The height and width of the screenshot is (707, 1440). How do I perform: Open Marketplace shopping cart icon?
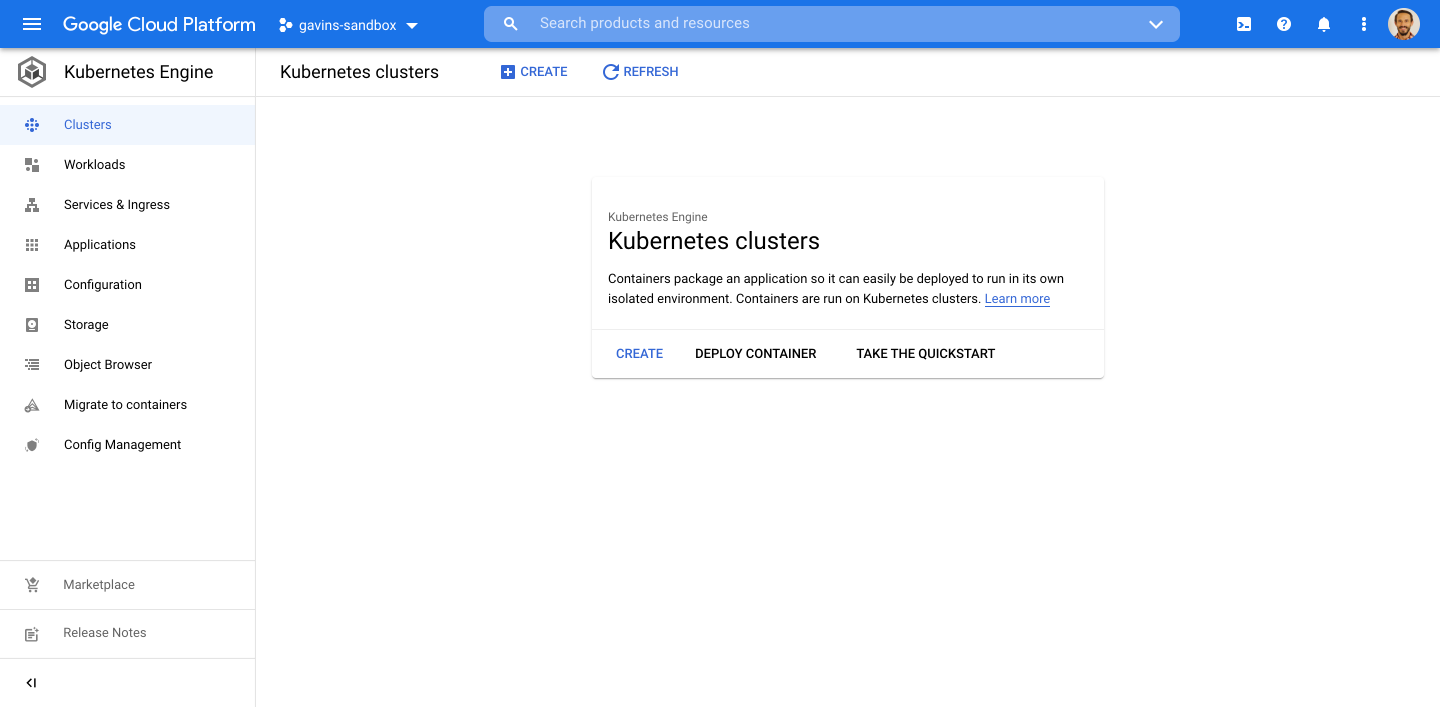[x=32, y=585]
